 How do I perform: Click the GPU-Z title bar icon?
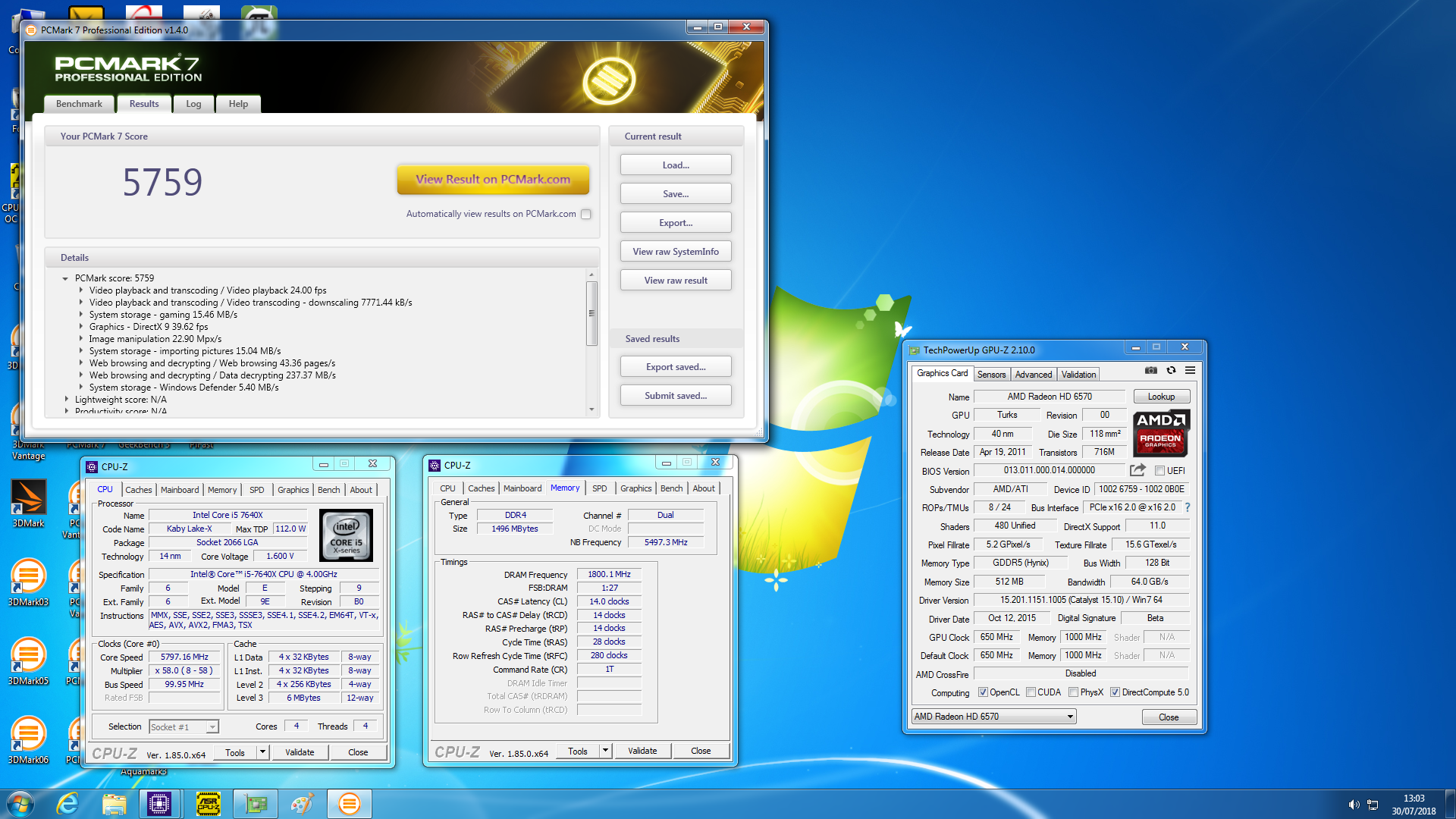click(915, 350)
